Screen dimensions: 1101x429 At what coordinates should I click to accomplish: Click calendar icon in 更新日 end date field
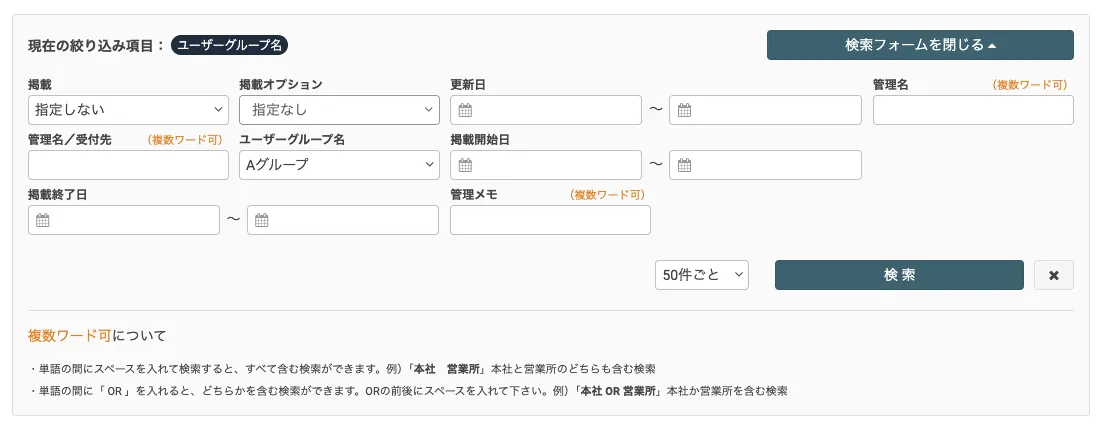coord(684,110)
